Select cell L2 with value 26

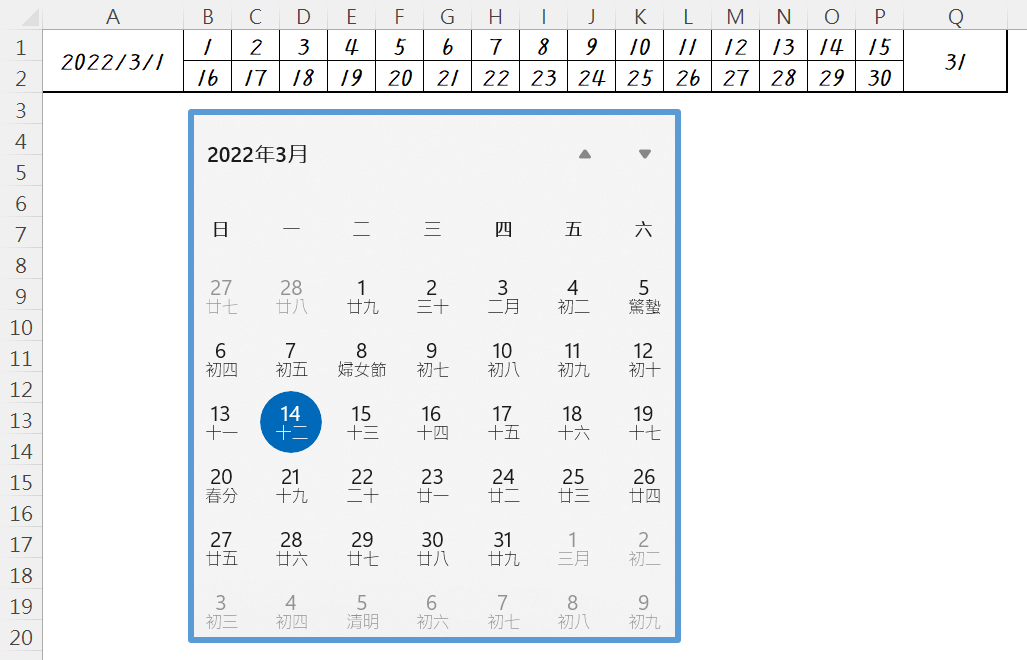pyautogui.click(x=688, y=77)
